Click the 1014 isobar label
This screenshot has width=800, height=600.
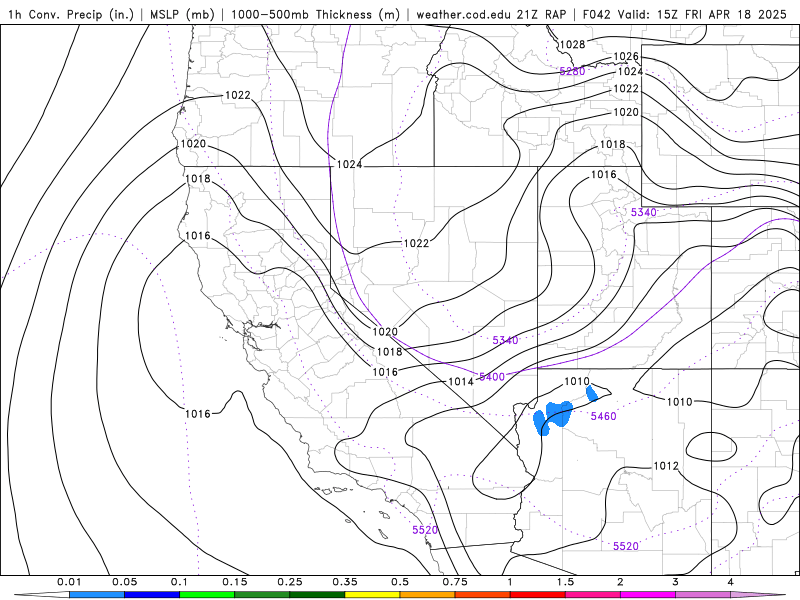click(461, 381)
